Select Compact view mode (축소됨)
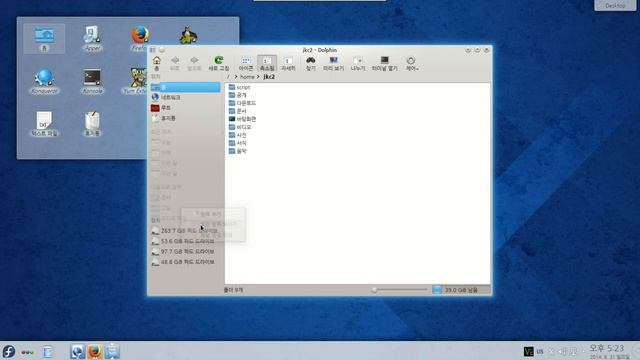 pos(267,63)
